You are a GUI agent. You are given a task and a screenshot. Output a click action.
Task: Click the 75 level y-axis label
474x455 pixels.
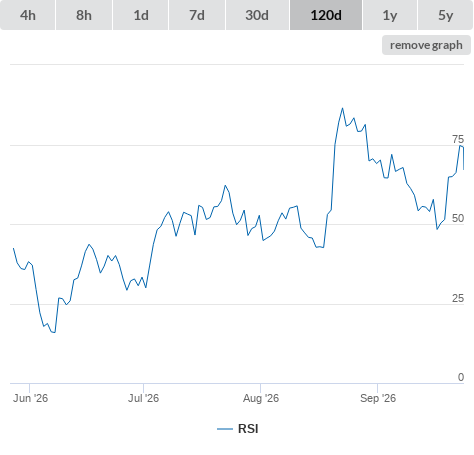tap(458, 139)
